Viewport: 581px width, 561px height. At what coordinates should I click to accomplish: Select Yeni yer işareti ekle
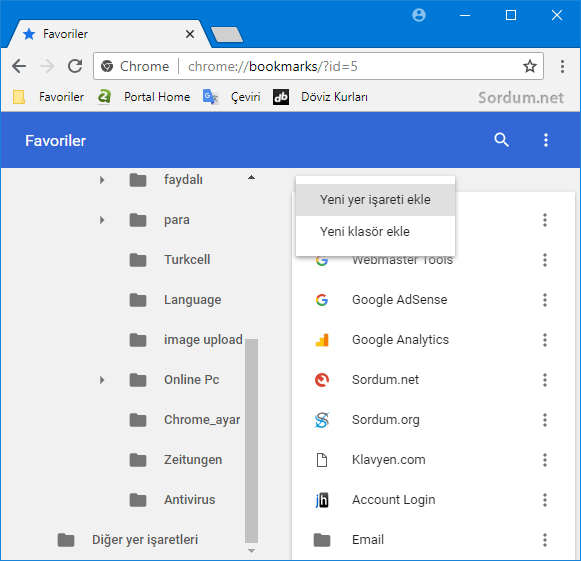pos(375,200)
